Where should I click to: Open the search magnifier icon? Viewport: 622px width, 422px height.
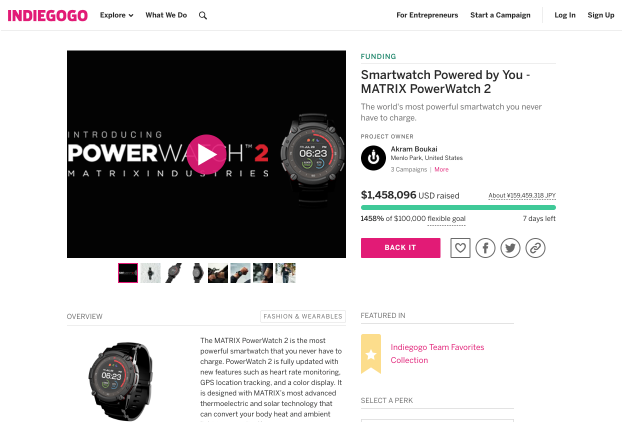(x=203, y=15)
